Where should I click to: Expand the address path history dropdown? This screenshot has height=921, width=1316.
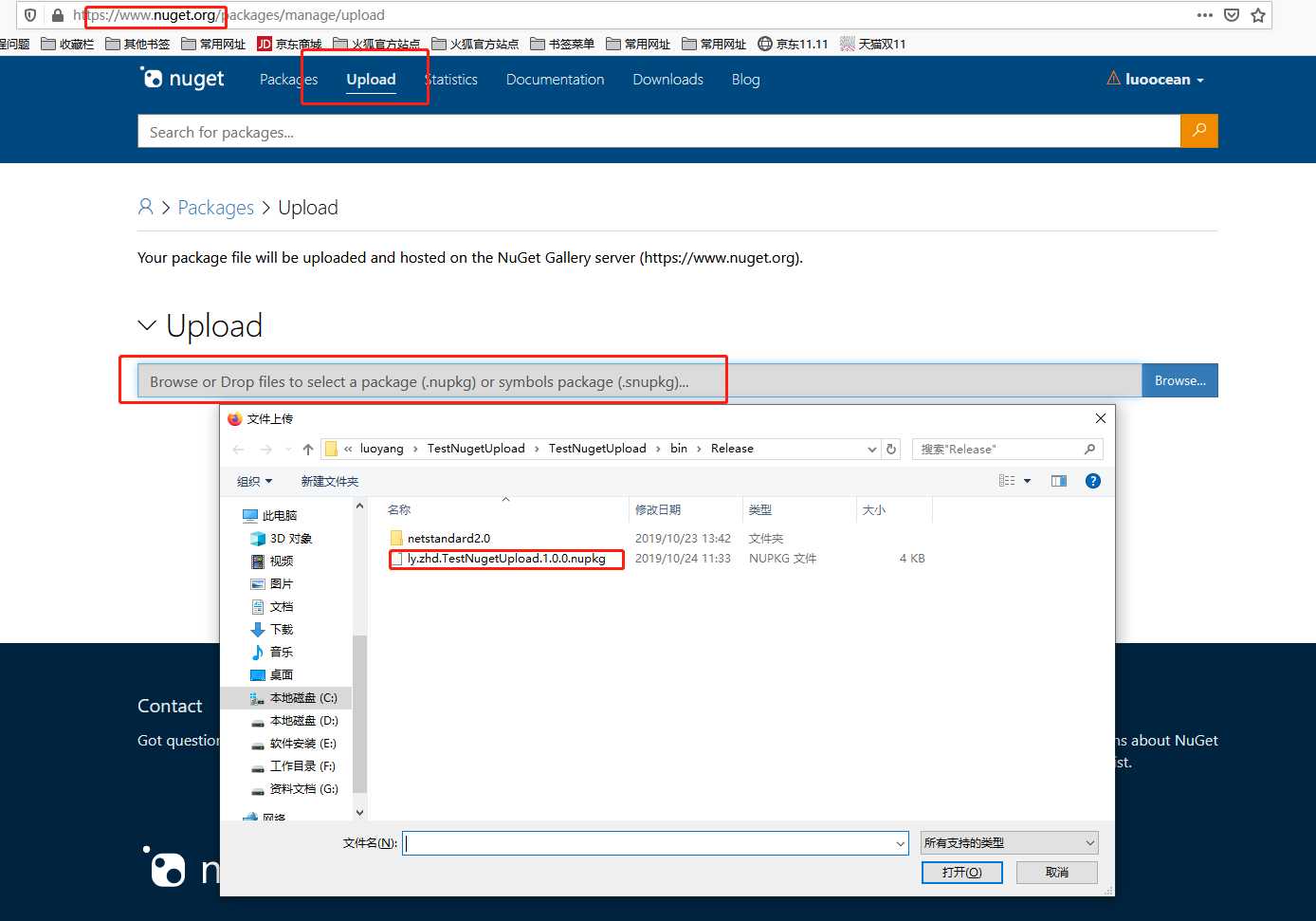[871, 449]
